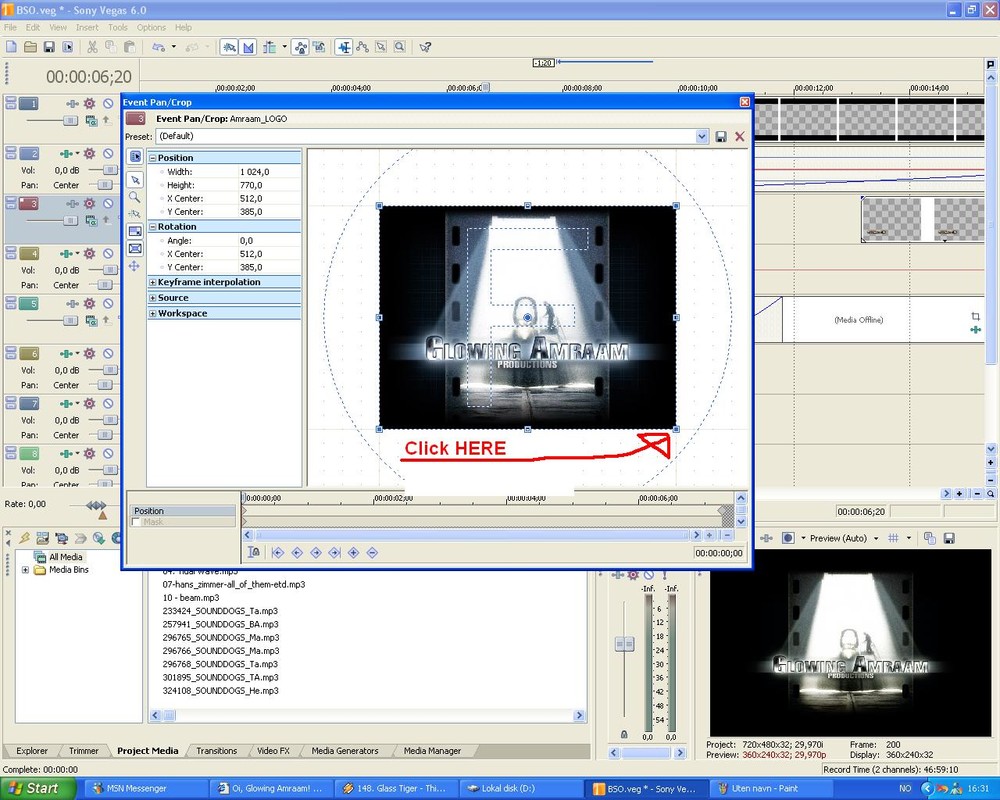Switch to the Explorer tab

[32, 751]
